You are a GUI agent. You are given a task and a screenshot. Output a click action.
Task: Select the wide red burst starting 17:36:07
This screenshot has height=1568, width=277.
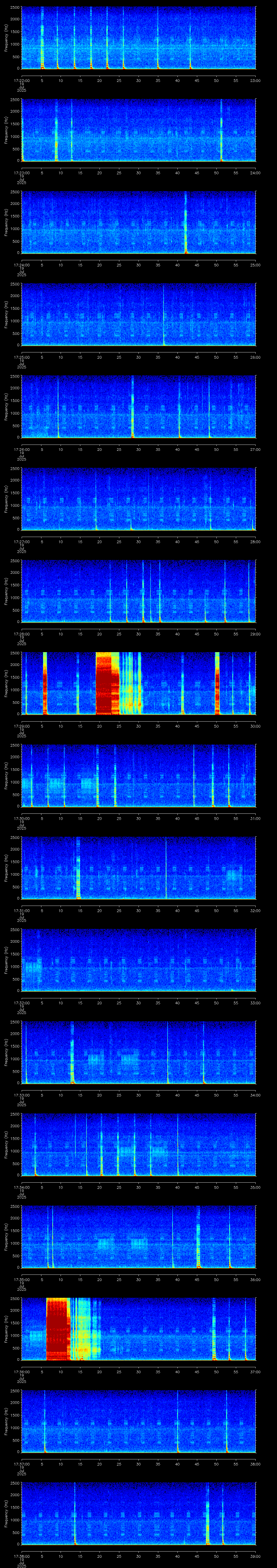pyautogui.click(x=58, y=1329)
